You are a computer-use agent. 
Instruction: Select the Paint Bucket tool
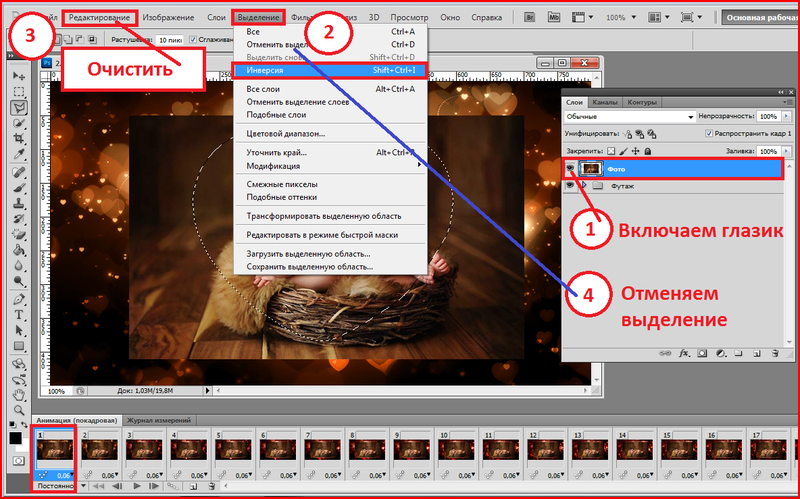pyautogui.click(x=19, y=250)
